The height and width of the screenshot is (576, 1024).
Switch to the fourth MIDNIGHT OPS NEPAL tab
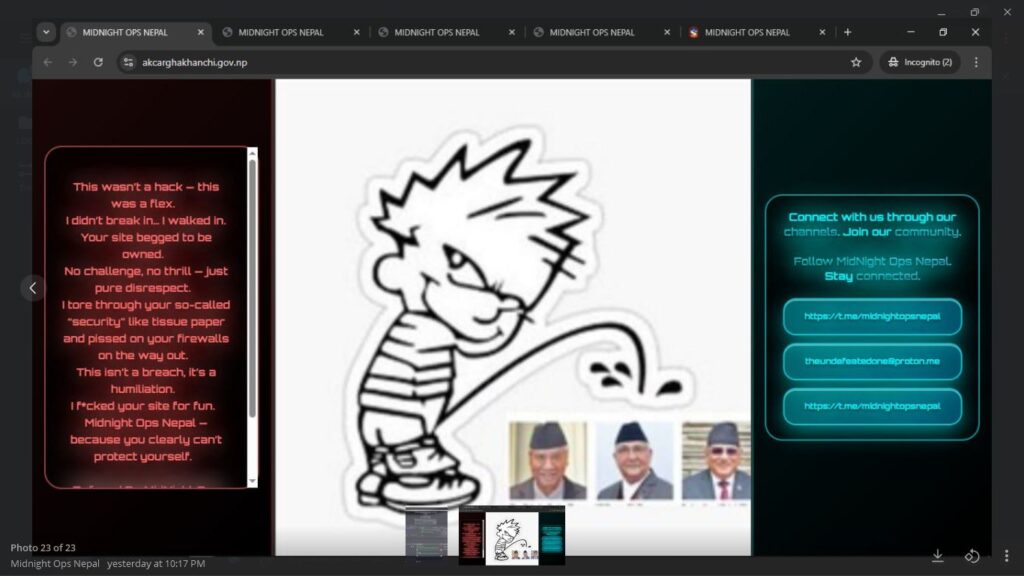coord(592,32)
